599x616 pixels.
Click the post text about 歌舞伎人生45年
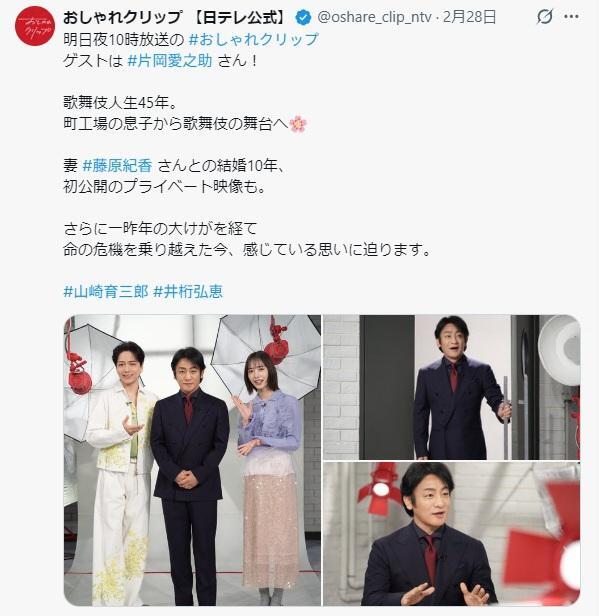(x=120, y=103)
